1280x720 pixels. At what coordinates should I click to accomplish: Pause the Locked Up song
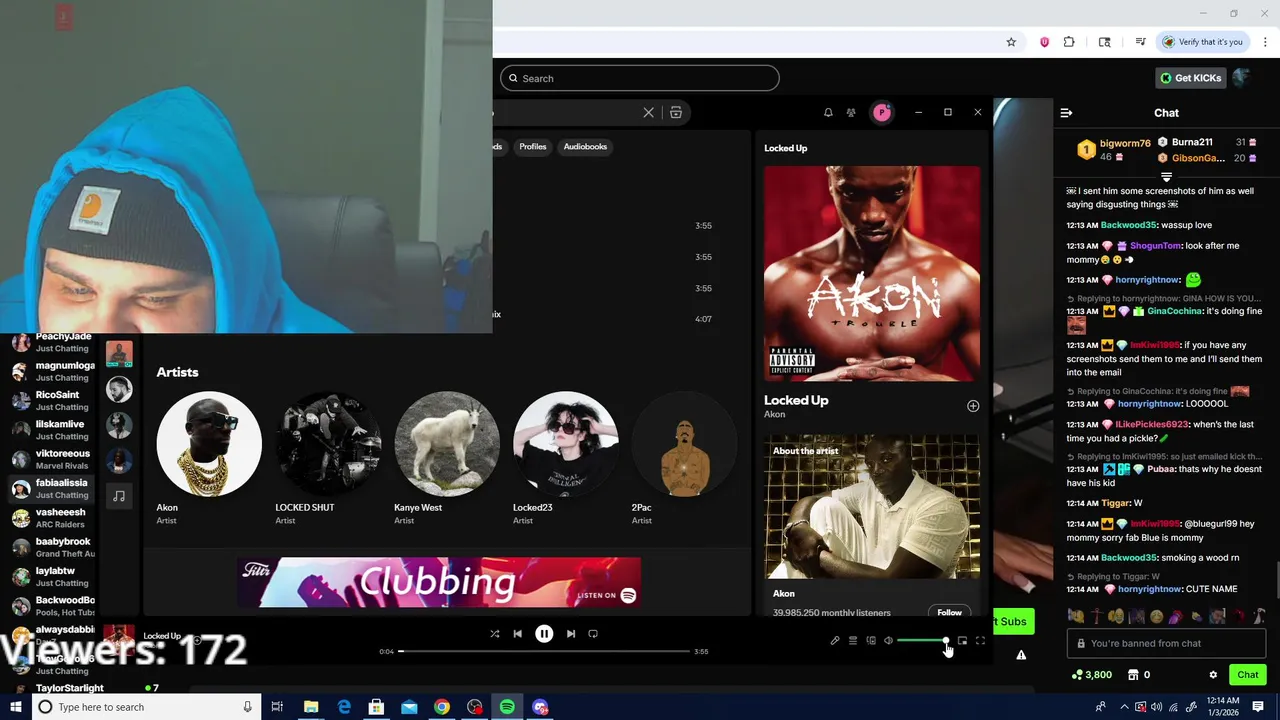coord(544,634)
